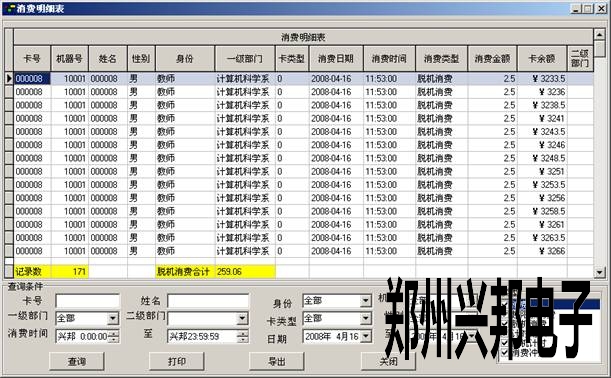Click the 卡号 input field
The image size is (611, 378).
point(88,301)
